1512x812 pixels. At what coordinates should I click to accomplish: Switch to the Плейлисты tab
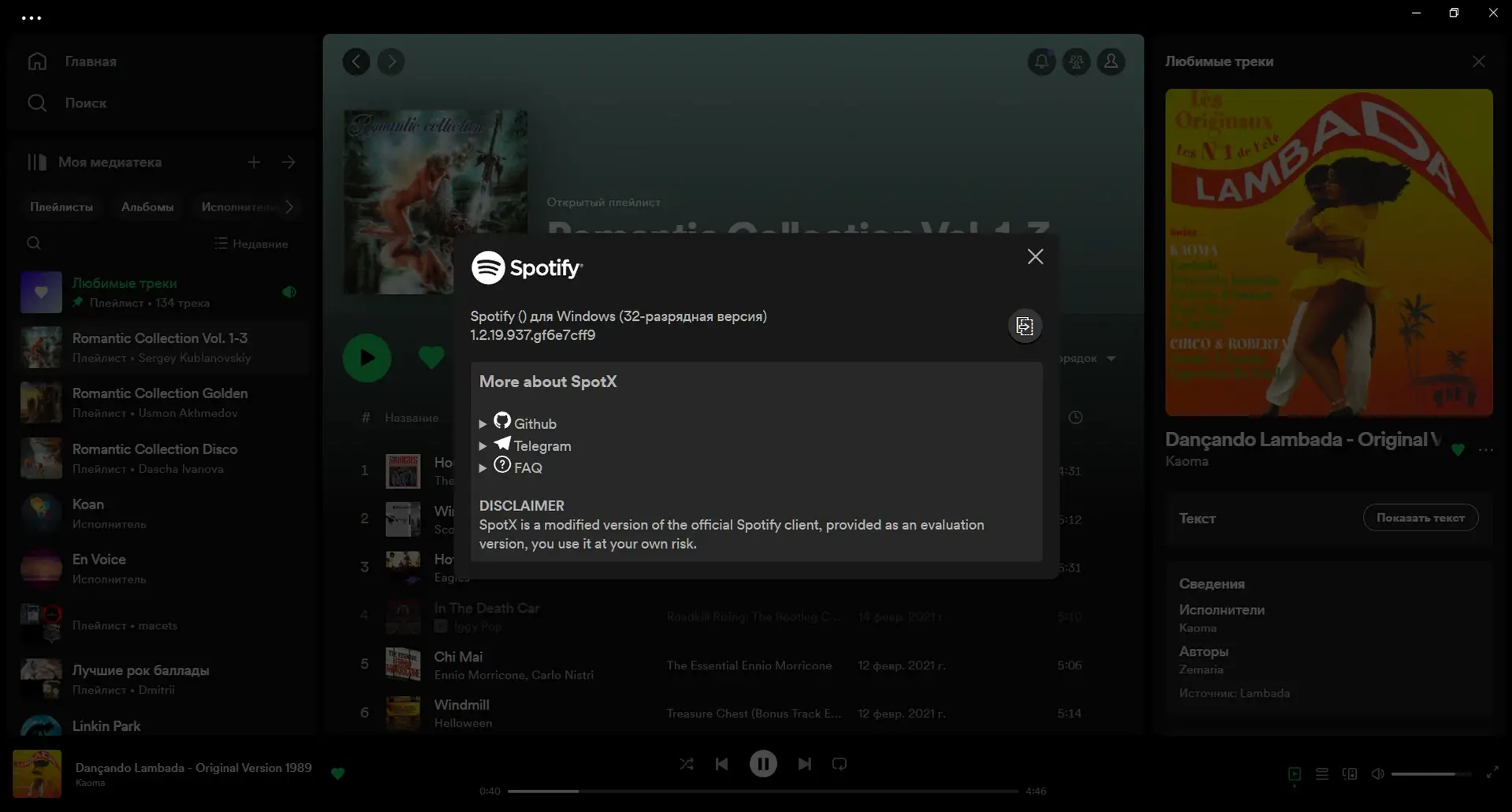click(61, 207)
